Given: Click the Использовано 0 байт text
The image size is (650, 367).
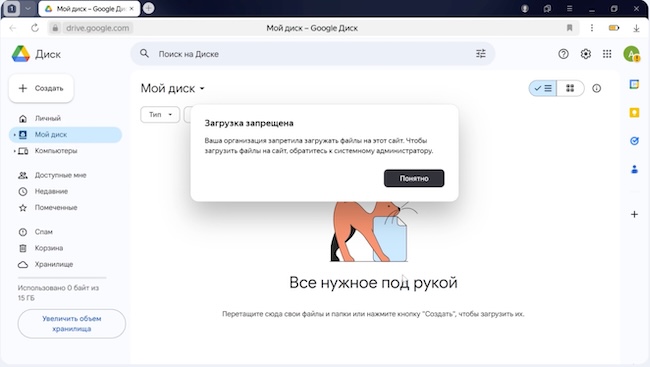Looking at the screenshot, I should [x=58, y=293].
